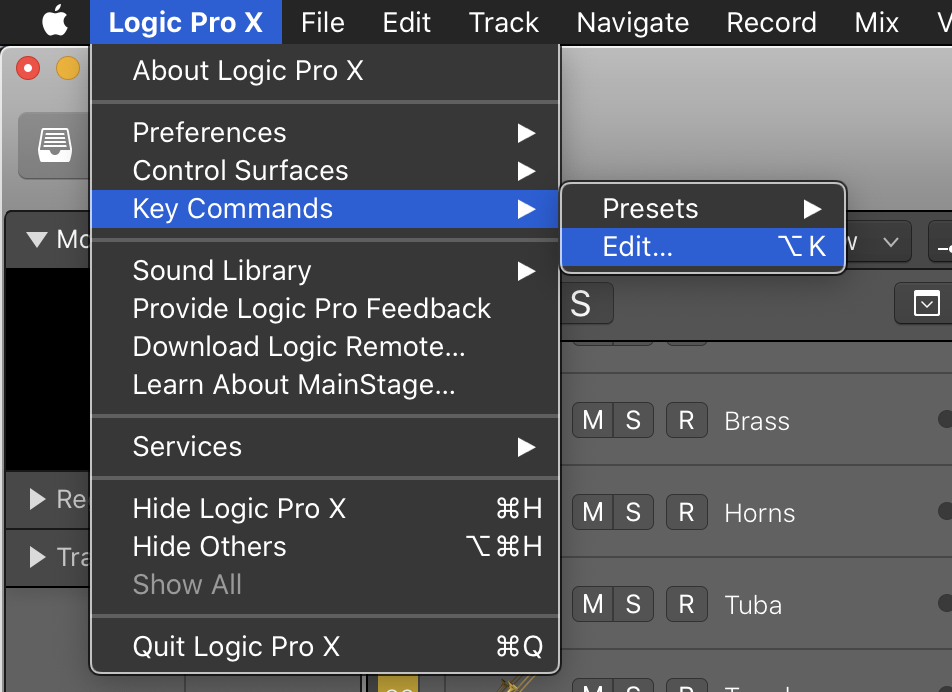The image size is (952, 692).
Task: Open the Mix menu
Action: coord(877,22)
